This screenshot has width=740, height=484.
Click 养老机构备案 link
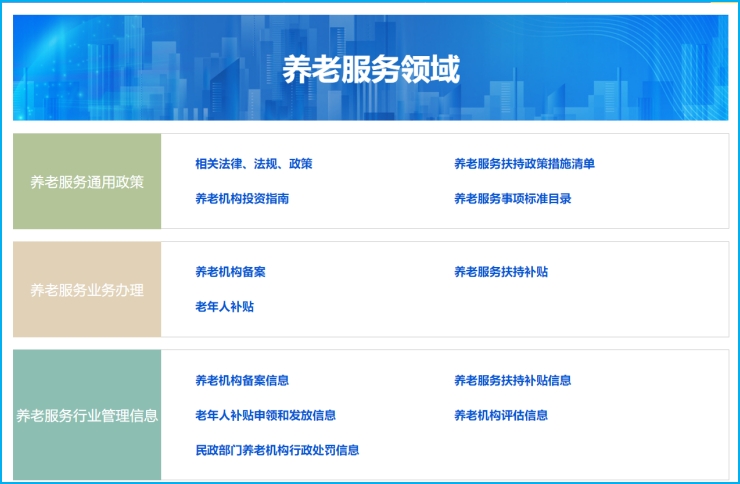pyautogui.click(x=230, y=272)
